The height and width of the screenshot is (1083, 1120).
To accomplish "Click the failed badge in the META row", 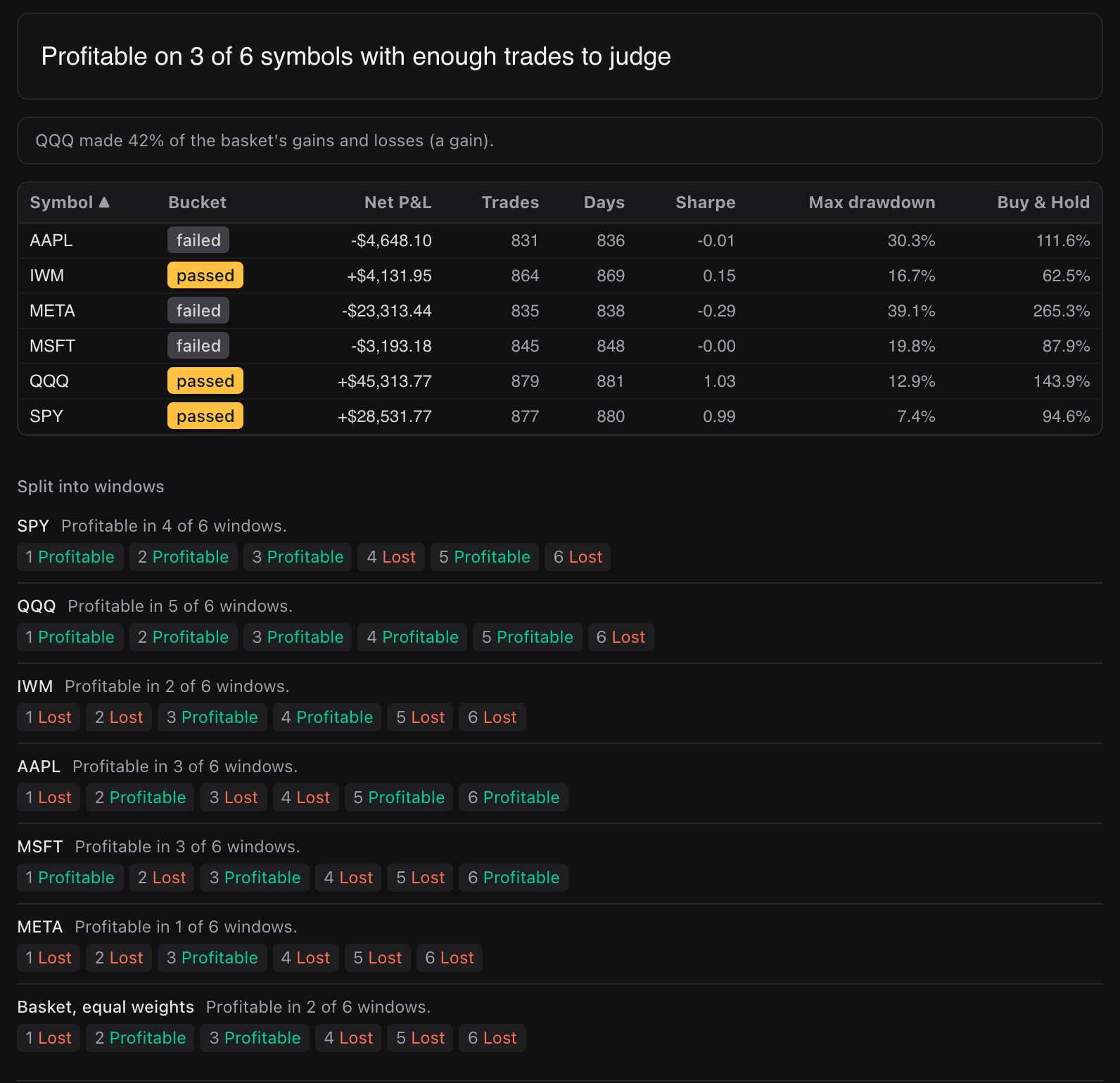I will pyautogui.click(x=198, y=311).
